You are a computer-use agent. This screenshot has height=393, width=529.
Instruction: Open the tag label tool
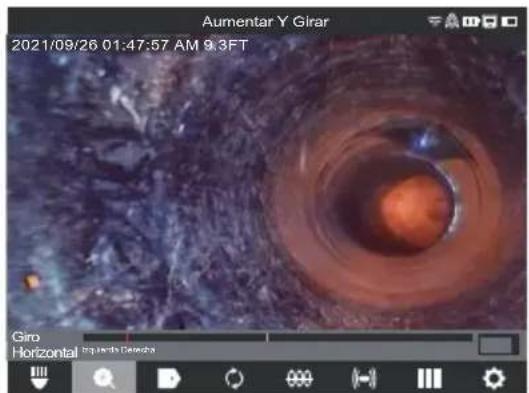(x=169, y=378)
